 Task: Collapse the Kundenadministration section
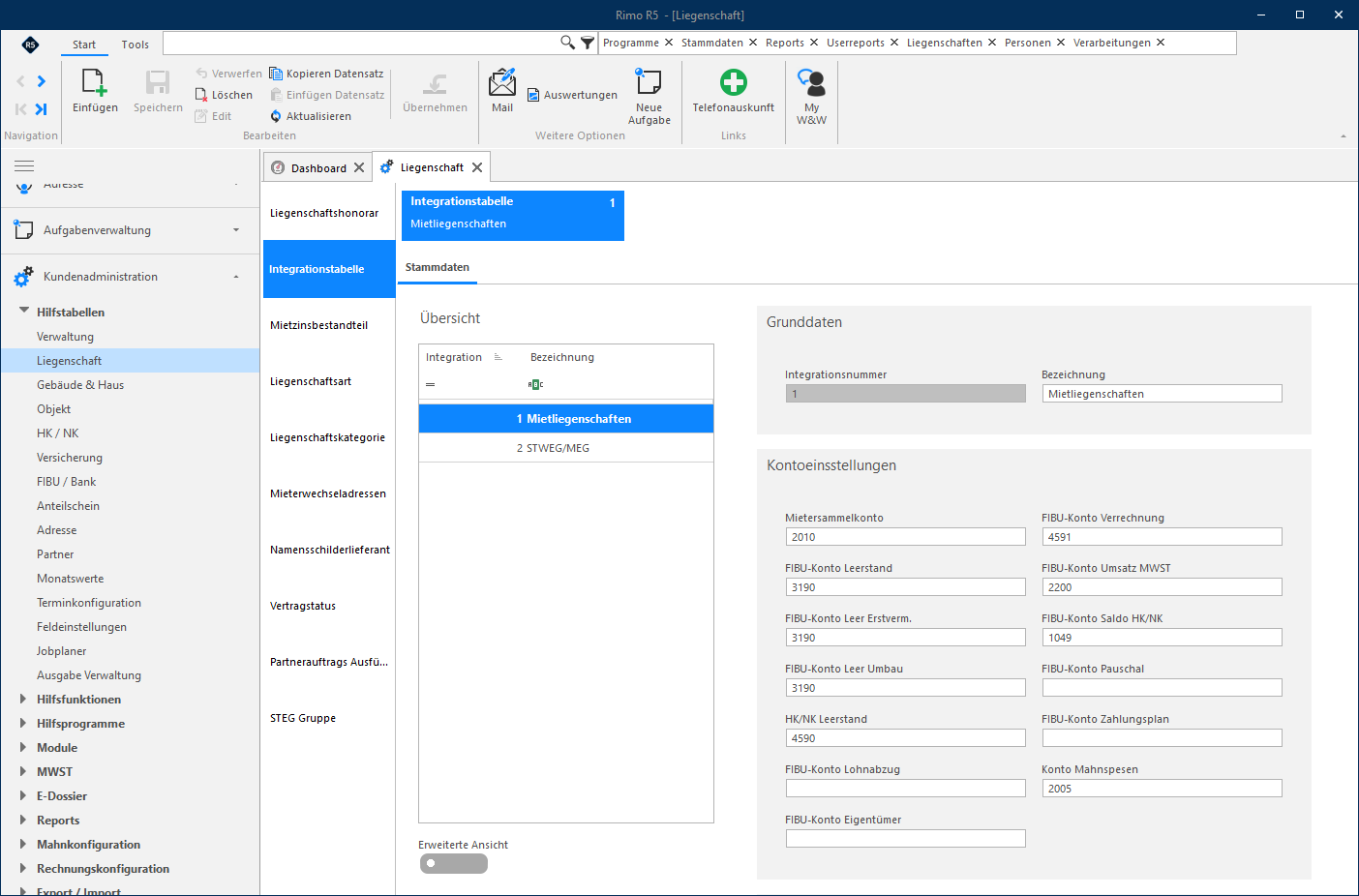(236, 277)
